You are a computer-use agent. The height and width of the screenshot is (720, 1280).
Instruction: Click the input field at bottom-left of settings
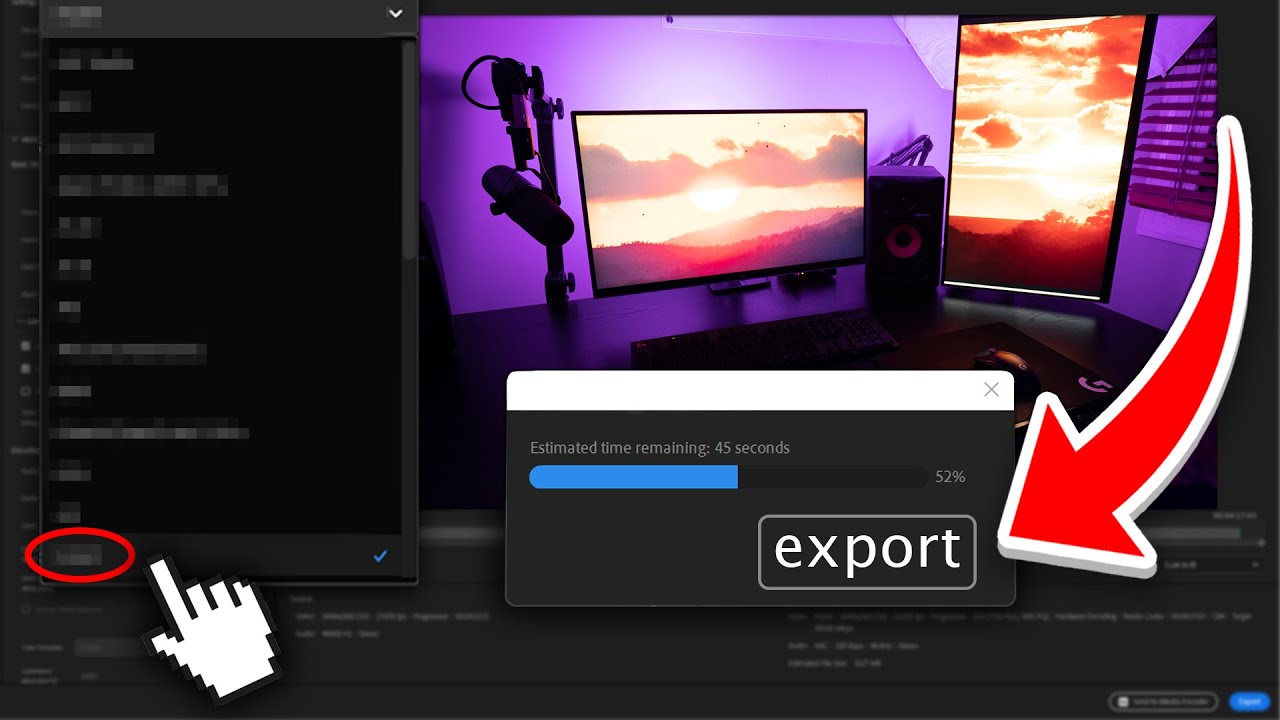[x=105, y=647]
